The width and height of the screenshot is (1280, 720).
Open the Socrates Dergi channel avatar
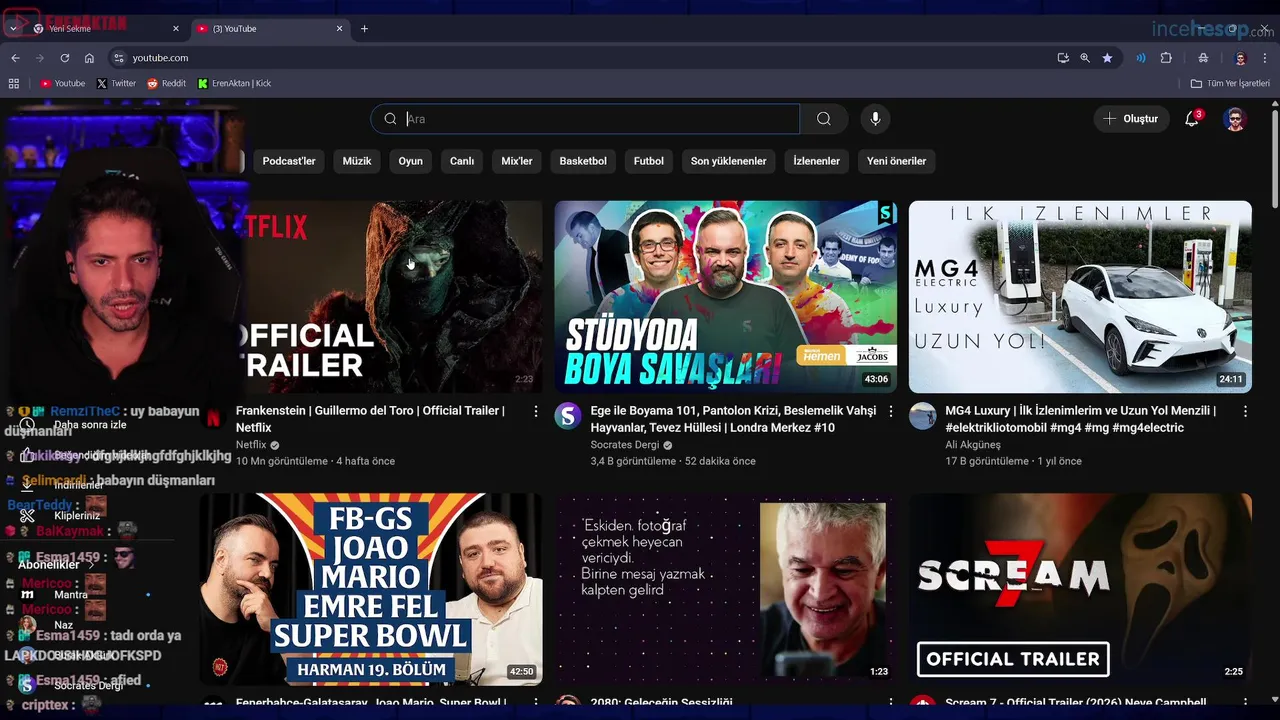click(568, 416)
